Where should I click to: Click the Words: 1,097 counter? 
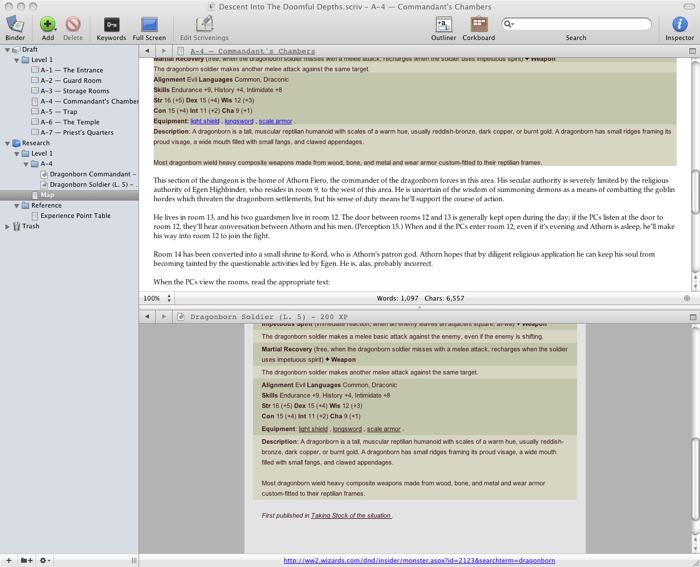[397, 298]
